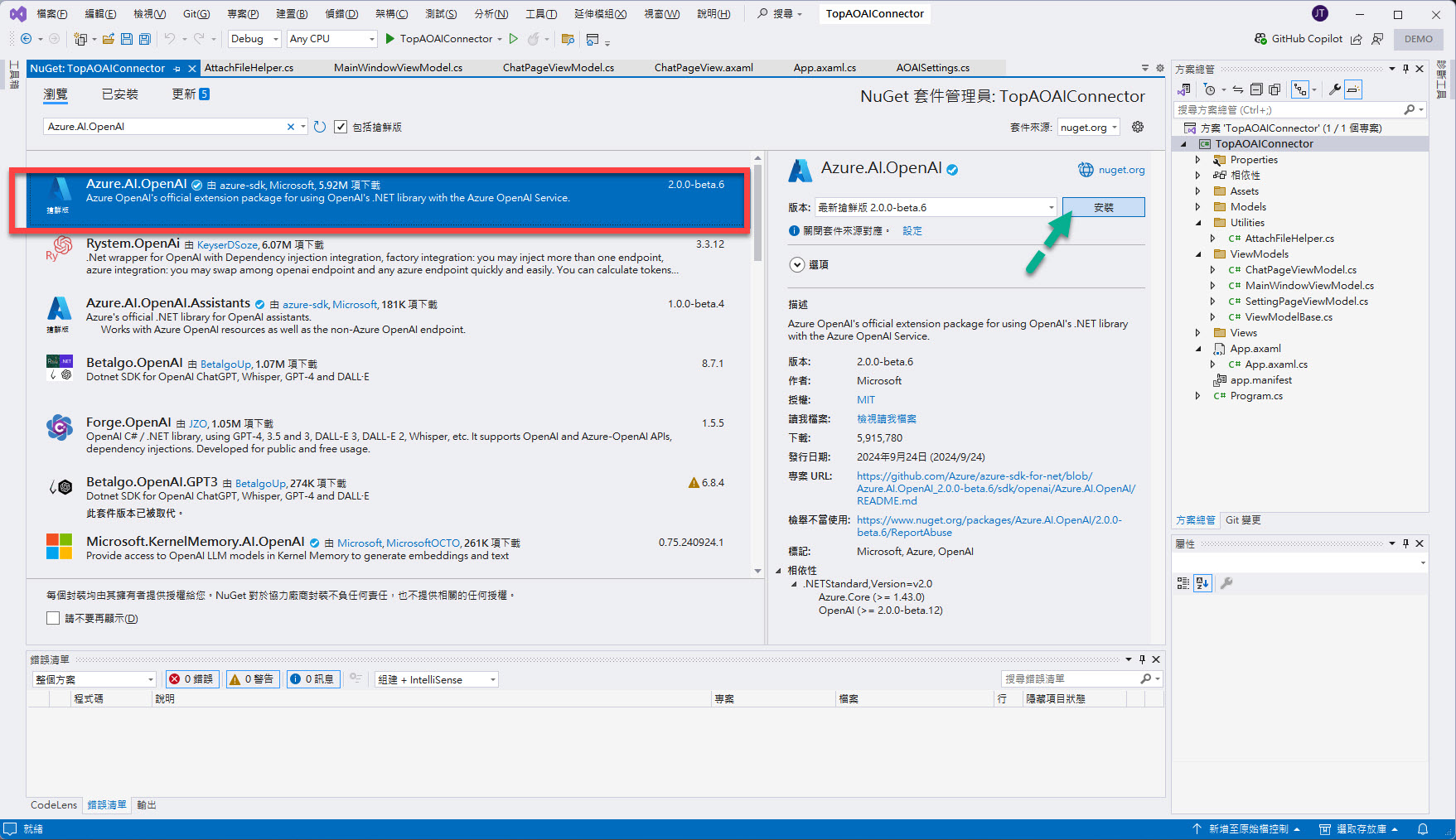The height and width of the screenshot is (840, 1456).
Task: Toggle 0 errors filter in Error List
Action: coord(192,679)
